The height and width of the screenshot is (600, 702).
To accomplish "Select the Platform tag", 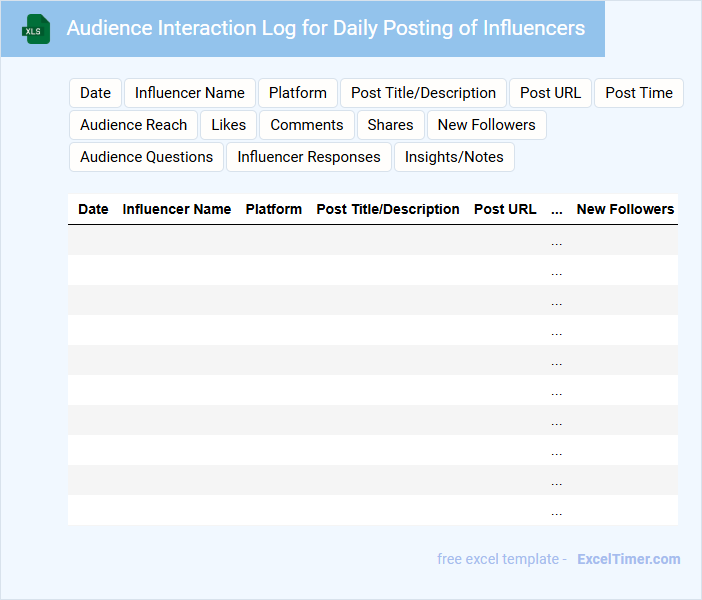I will pyautogui.click(x=297, y=93).
